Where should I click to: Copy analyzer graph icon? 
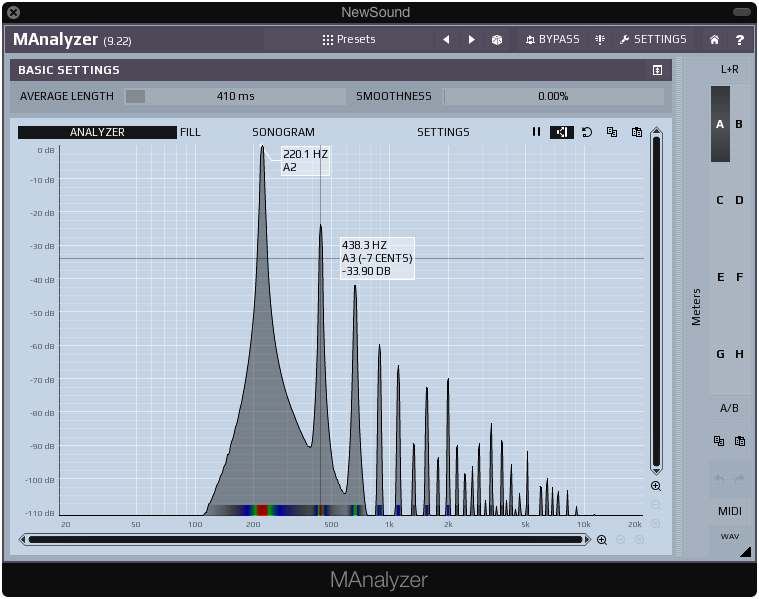612,132
